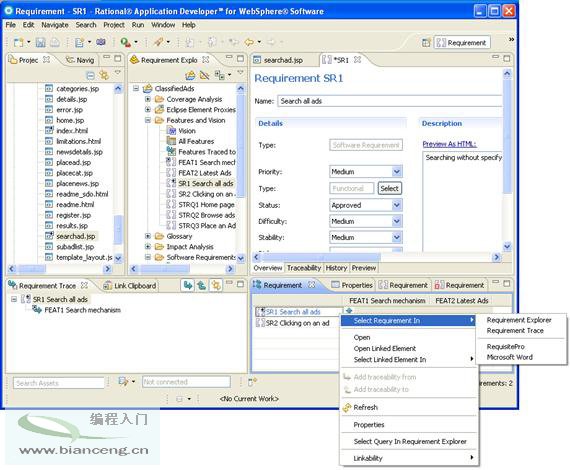Click the close project icon in Requirement Explorer
This screenshot has height=470, width=570.
[x=205, y=75]
